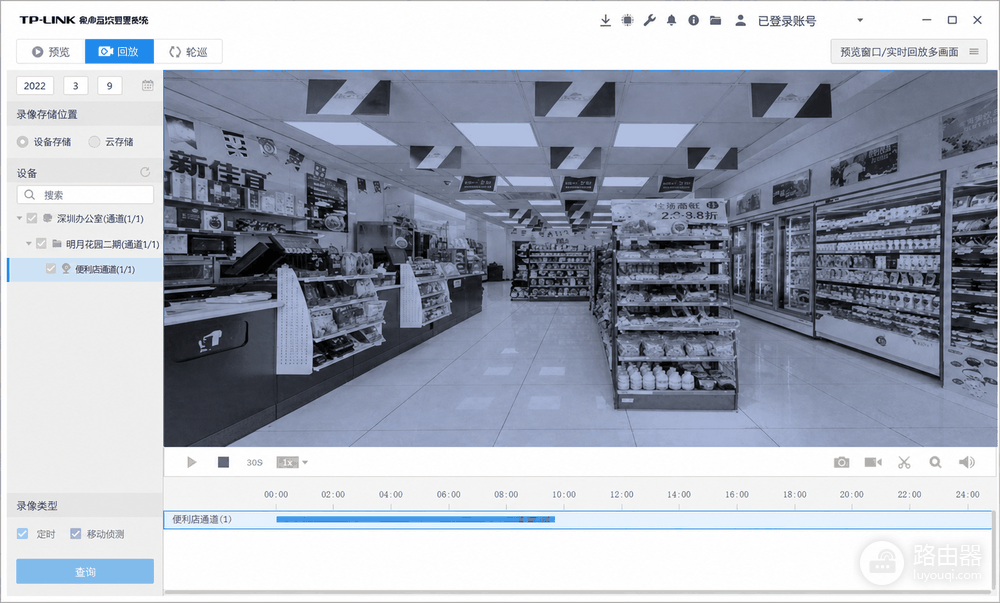The height and width of the screenshot is (603, 1000).
Task: Uncheck the 移动侦测 recording type
Action: coord(75,534)
